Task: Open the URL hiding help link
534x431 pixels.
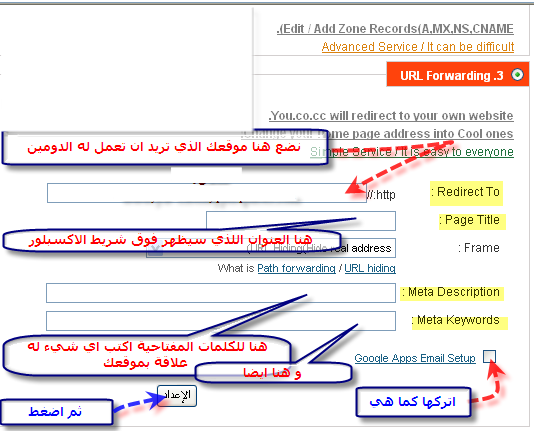Action: click(370, 268)
